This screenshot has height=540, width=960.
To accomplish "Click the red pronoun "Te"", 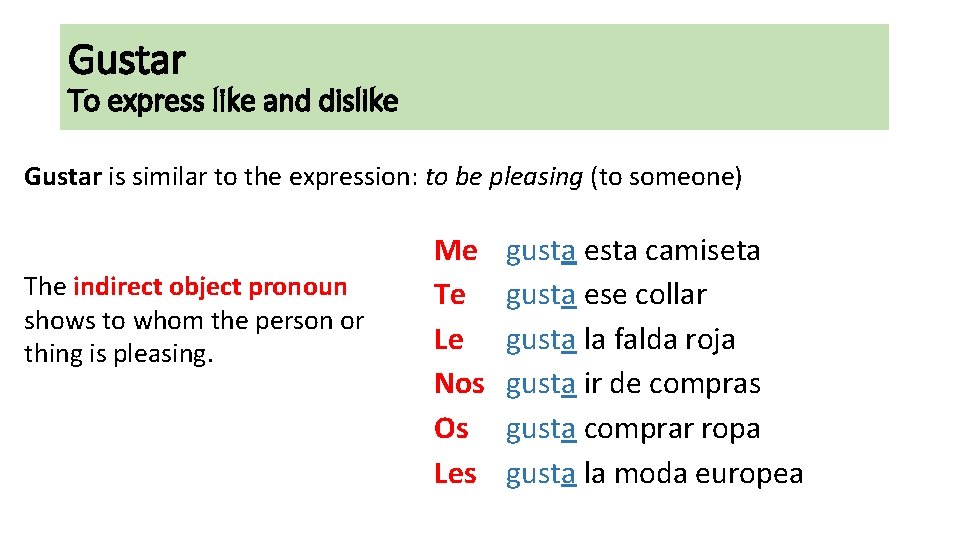I will (450, 295).
